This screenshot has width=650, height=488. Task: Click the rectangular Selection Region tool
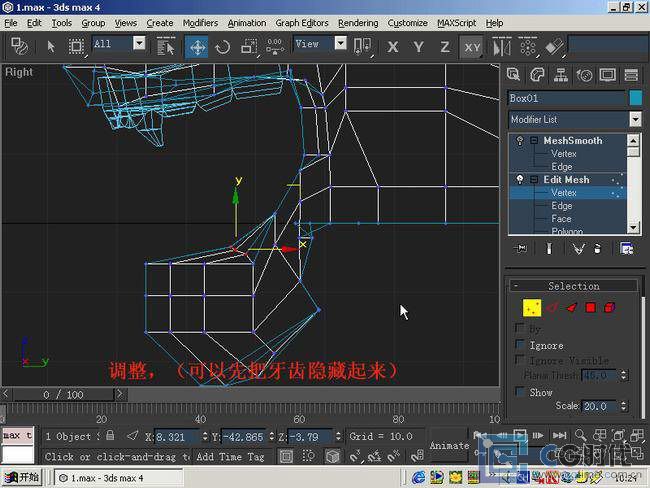76,46
